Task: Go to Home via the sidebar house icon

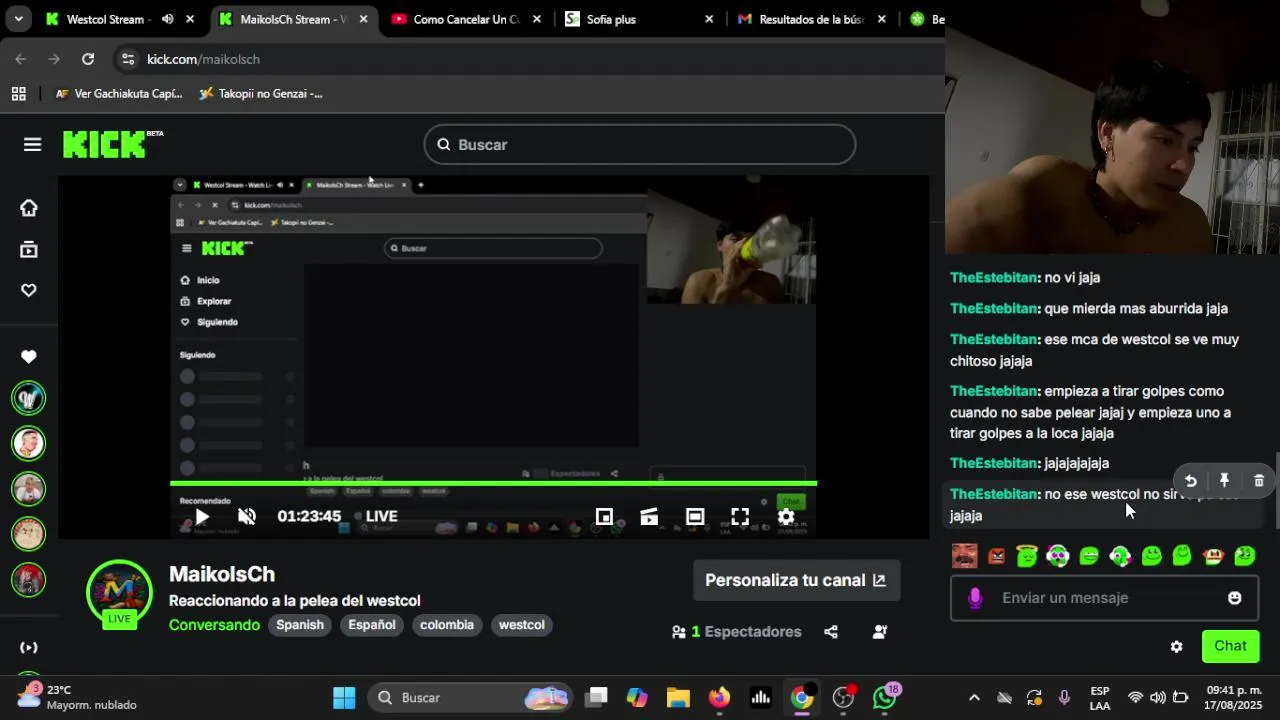Action: pos(29,208)
